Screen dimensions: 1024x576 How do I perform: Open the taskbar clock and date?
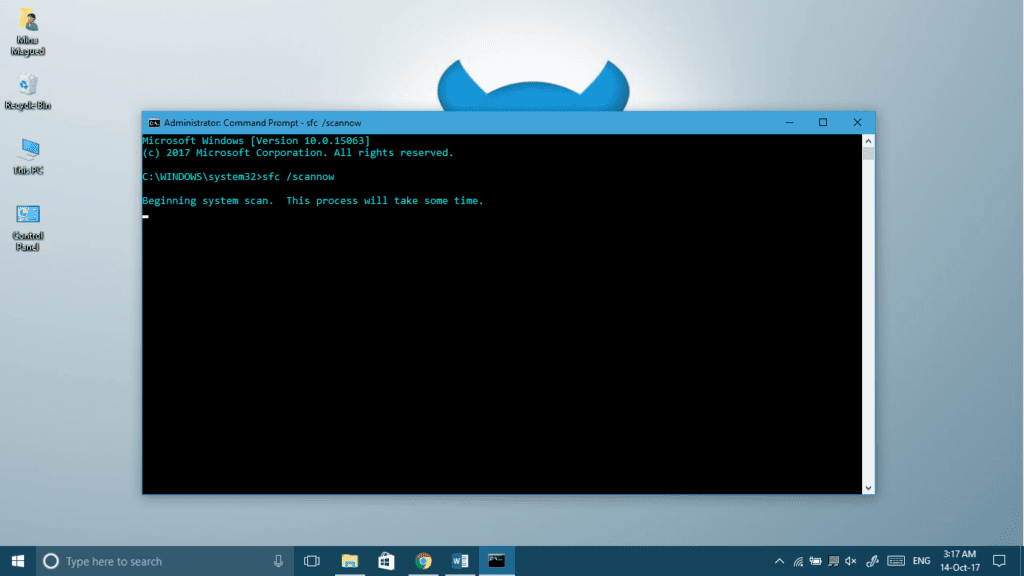959,561
